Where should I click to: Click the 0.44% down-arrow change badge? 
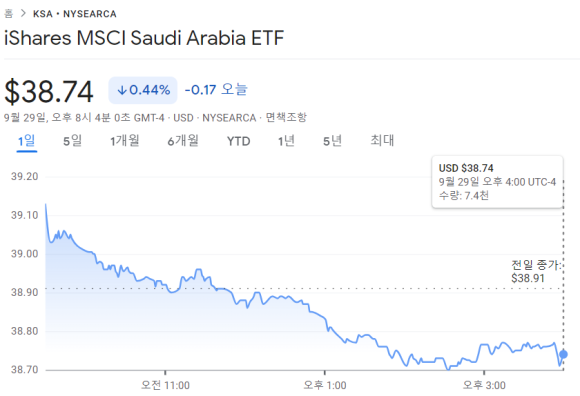143,90
